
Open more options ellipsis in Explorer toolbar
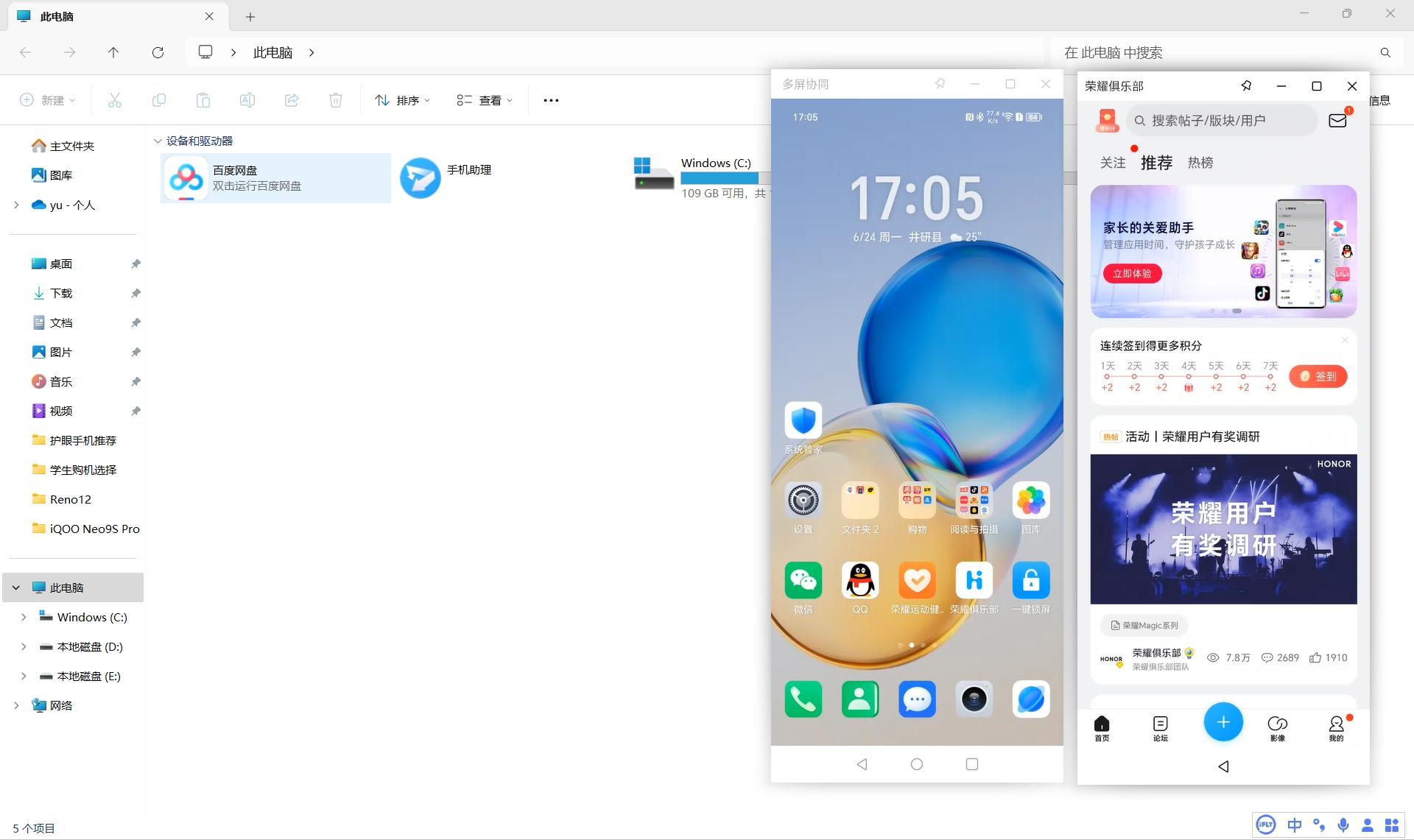[x=551, y=100]
